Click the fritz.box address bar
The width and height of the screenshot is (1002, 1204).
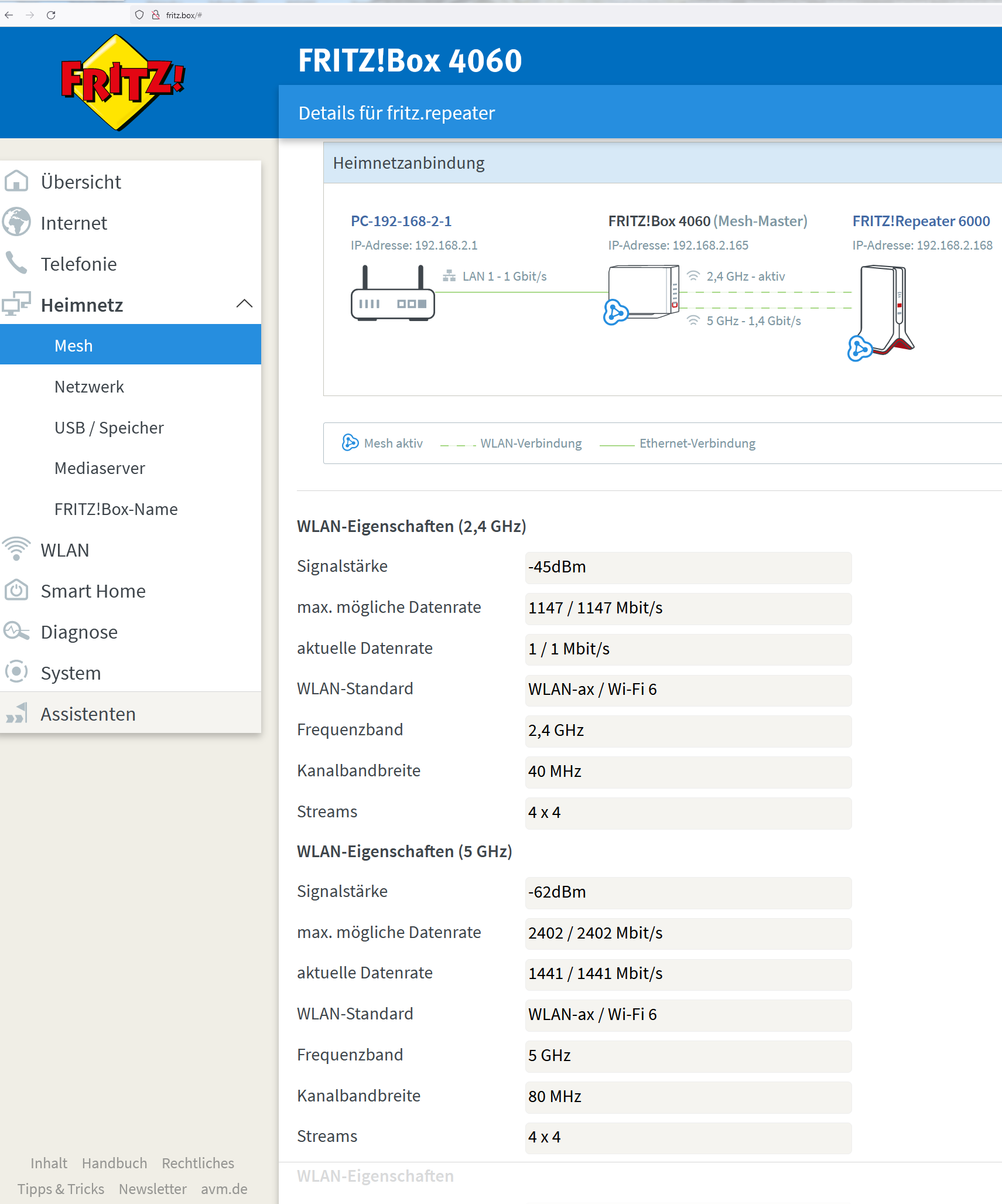(566, 15)
